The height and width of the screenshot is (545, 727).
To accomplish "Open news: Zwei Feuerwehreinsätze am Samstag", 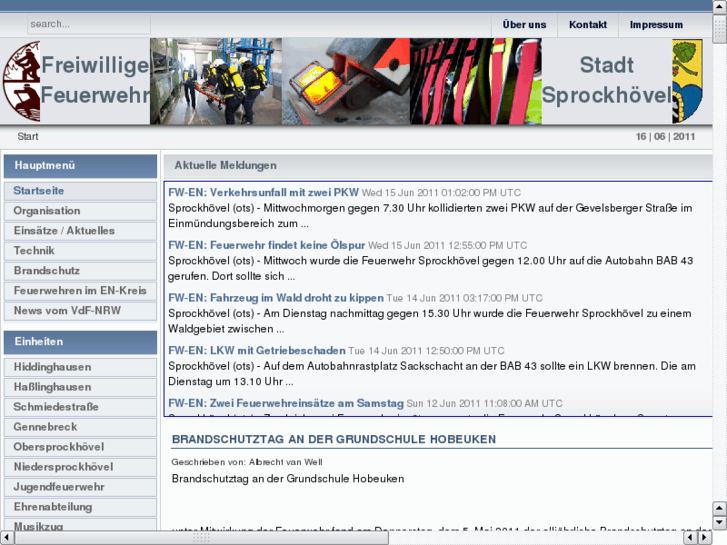I will point(286,403).
